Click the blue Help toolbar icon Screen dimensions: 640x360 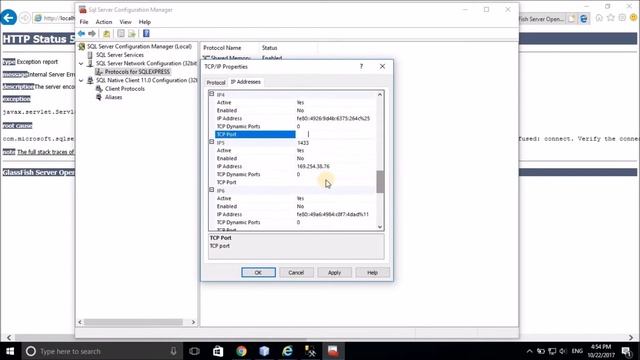146,33
